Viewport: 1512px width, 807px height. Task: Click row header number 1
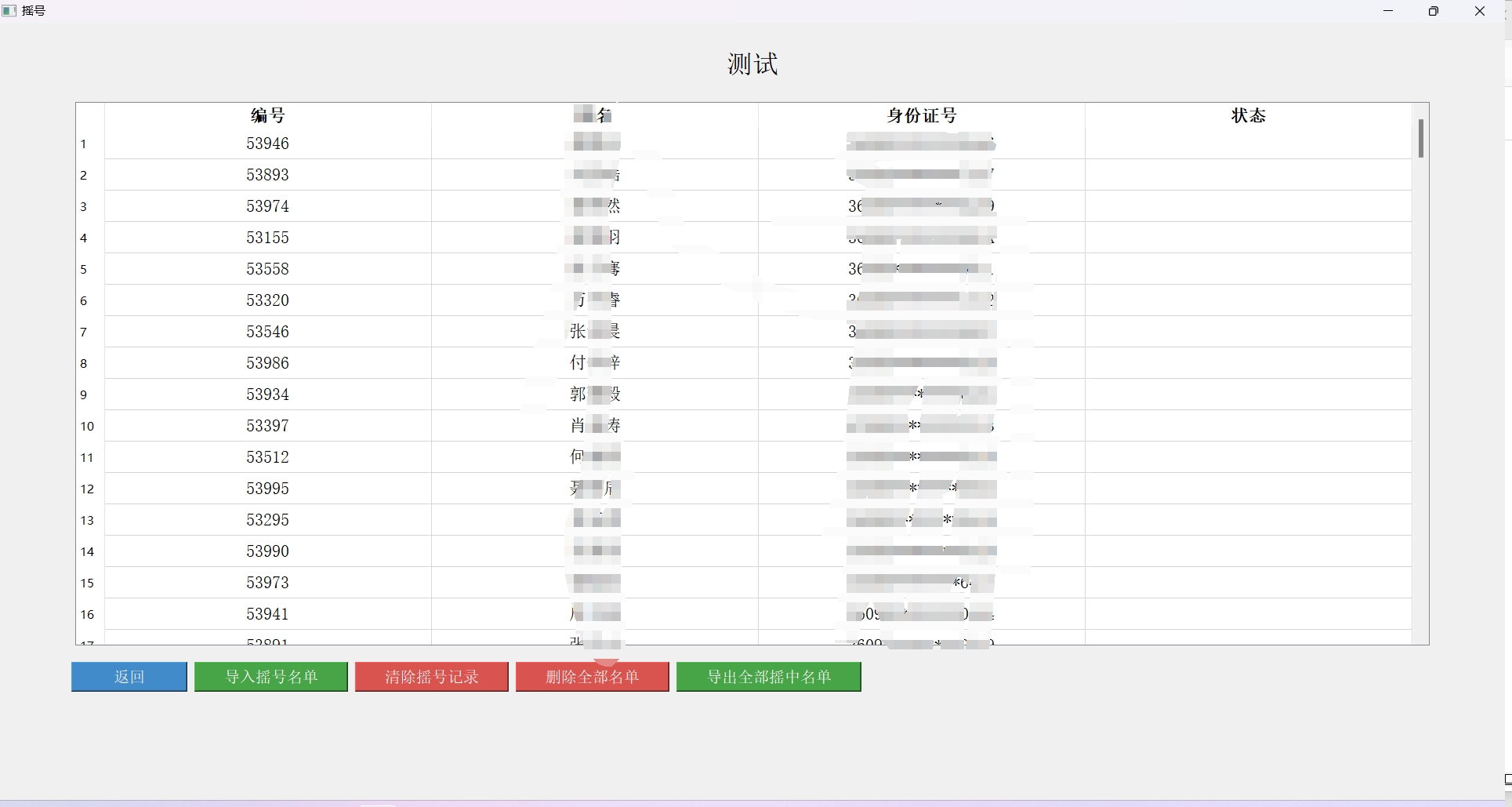tap(90, 144)
